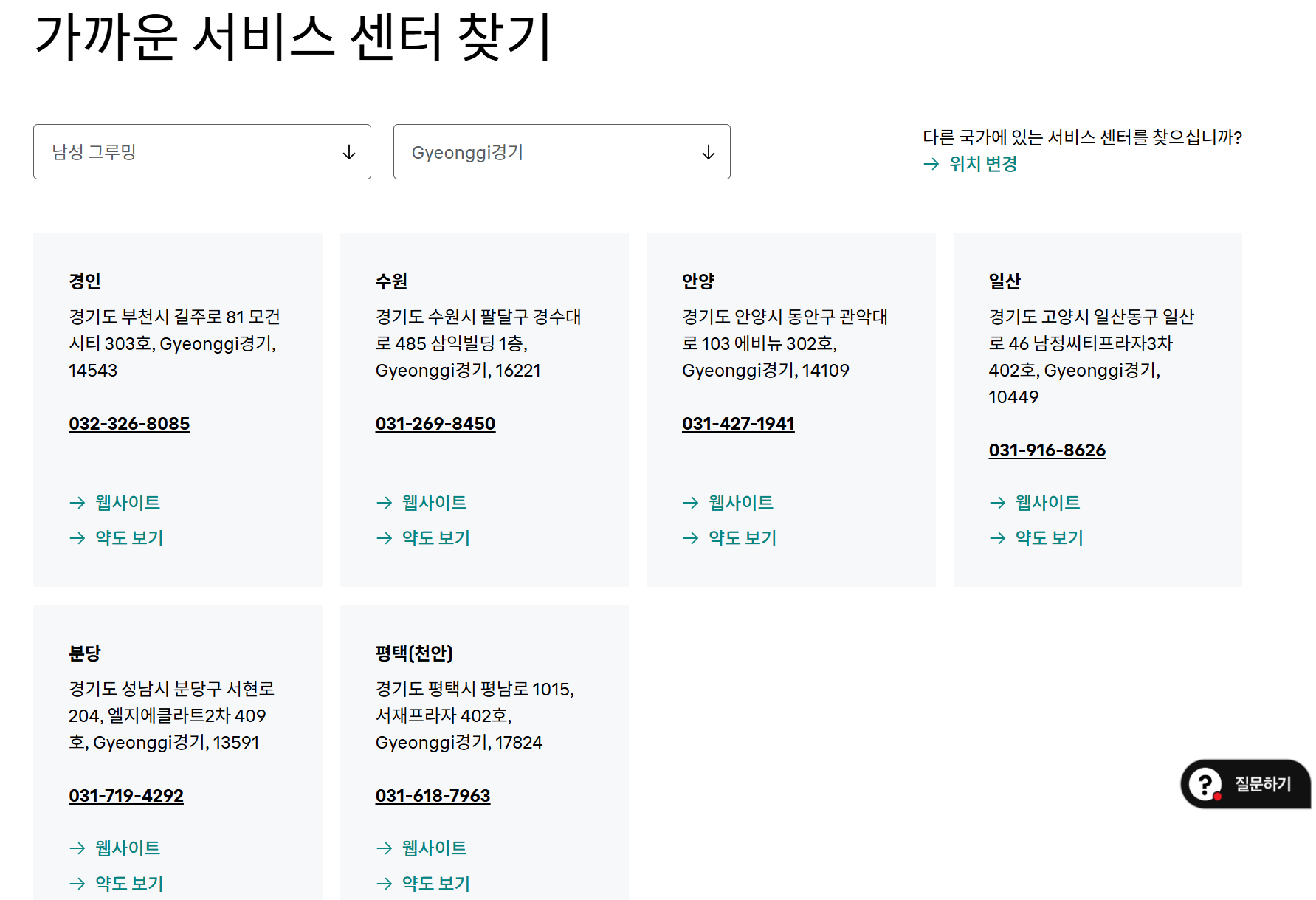The height and width of the screenshot is (900, 1316).
Task: Click the arrow icon beside 분당 웹사이트
Action: click(77, 848)
